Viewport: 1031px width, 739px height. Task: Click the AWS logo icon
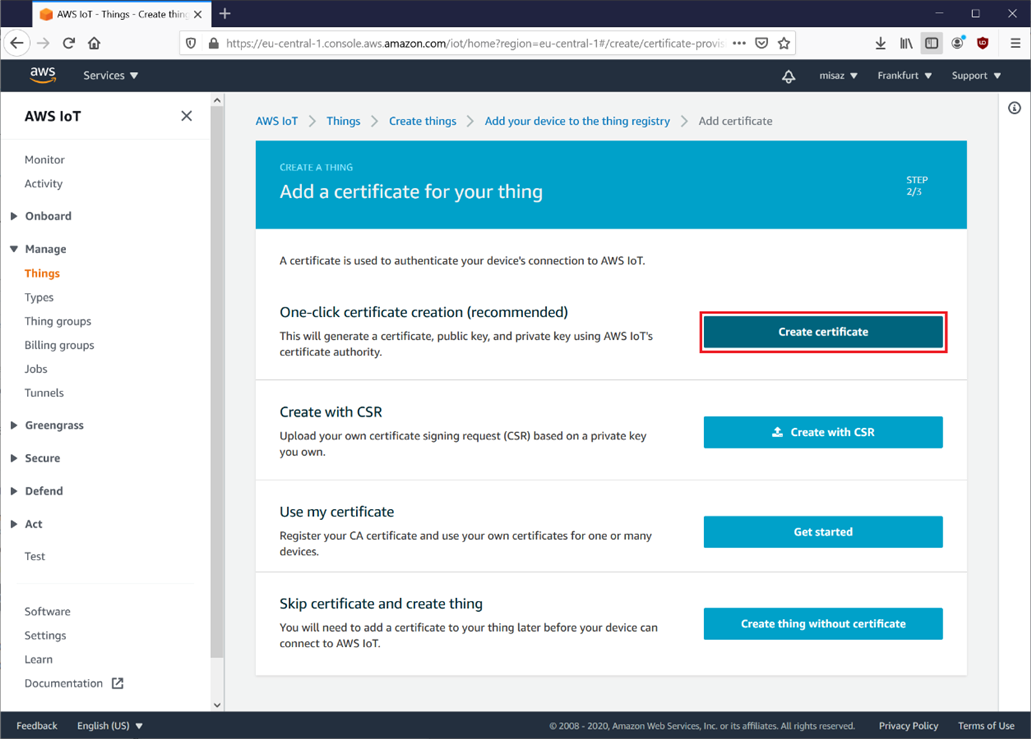42,76
